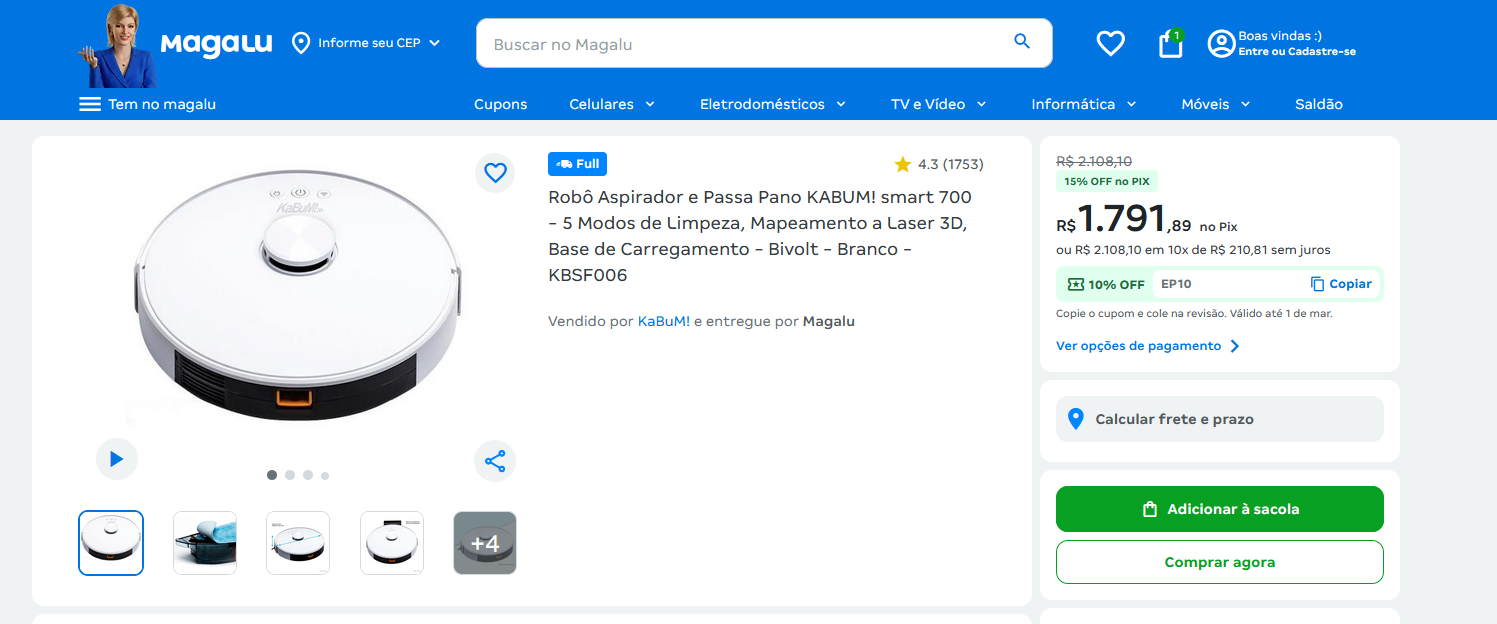
Task: Click the 15% OFF no PIX badge
Action: click(x=1107, y=181)
